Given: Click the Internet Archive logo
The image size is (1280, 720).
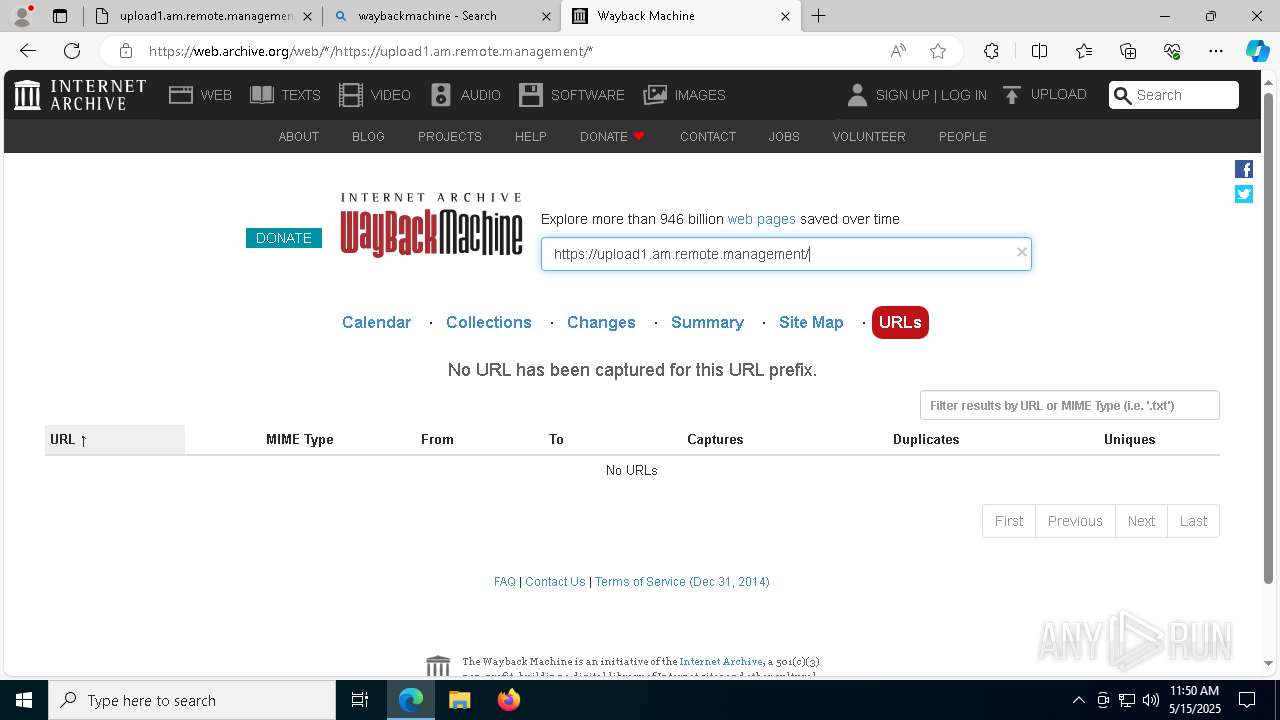Looking at the screenshot, I should pyautogui.click(x=80, y=95).
